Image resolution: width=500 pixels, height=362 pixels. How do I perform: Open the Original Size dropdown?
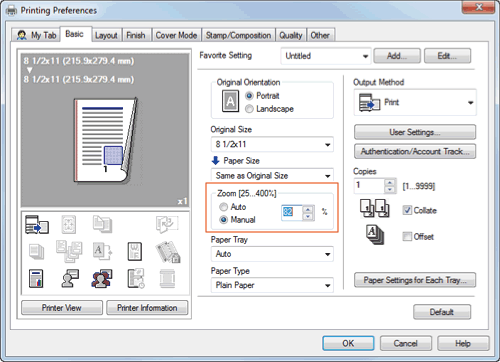point(272,144)
